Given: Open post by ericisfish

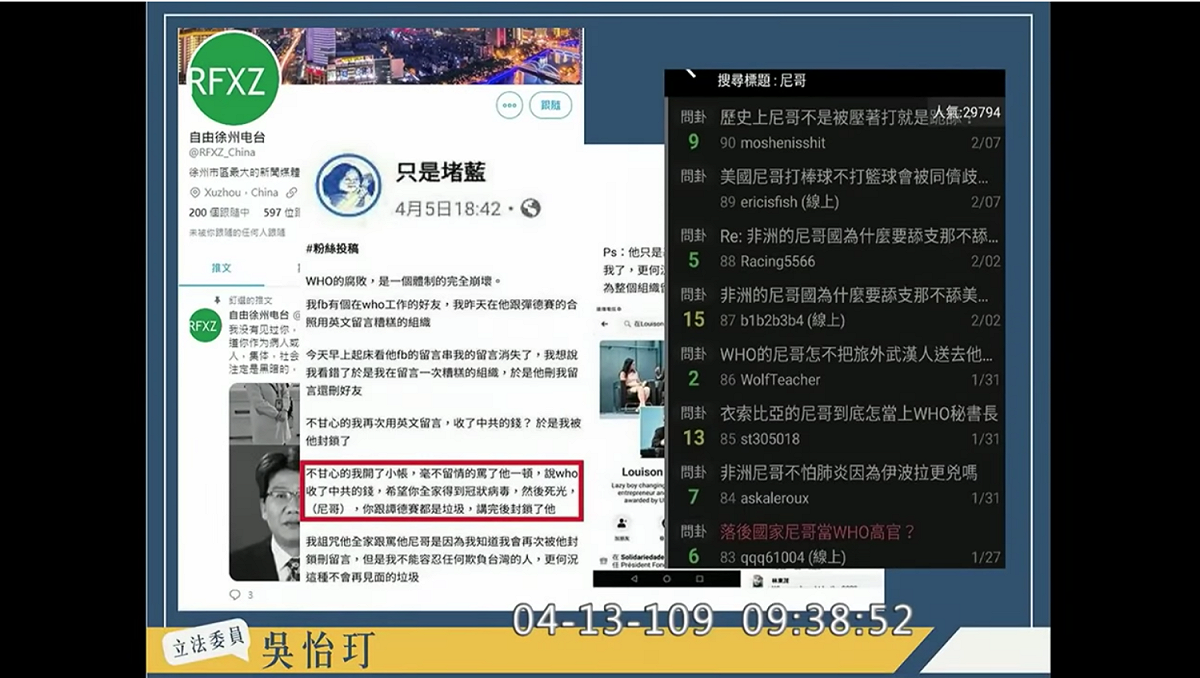Looking at the screenshot, I should point(835,189).
